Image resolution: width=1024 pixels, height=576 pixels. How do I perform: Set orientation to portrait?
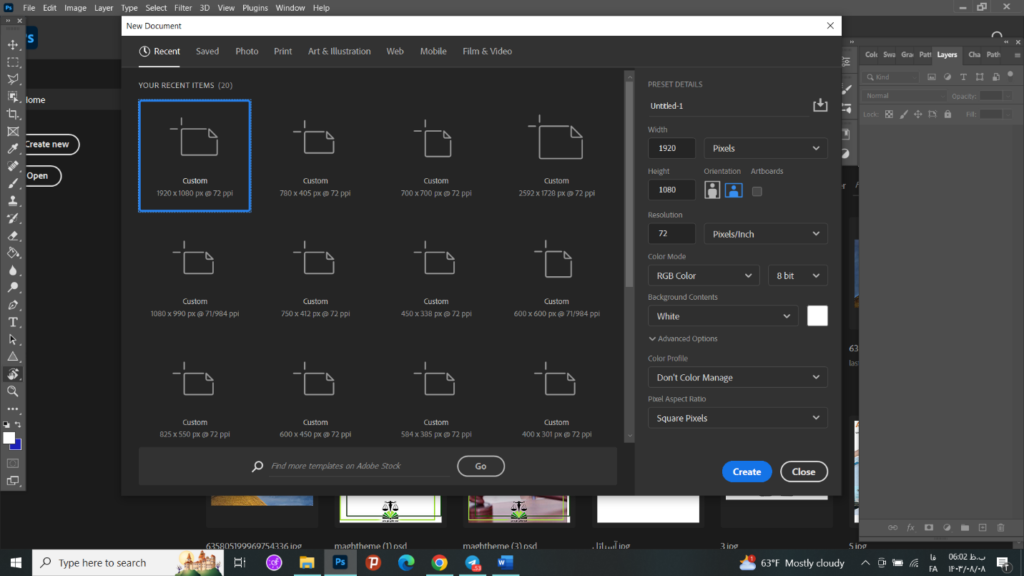pyautogui.click(x=712, y=190)
